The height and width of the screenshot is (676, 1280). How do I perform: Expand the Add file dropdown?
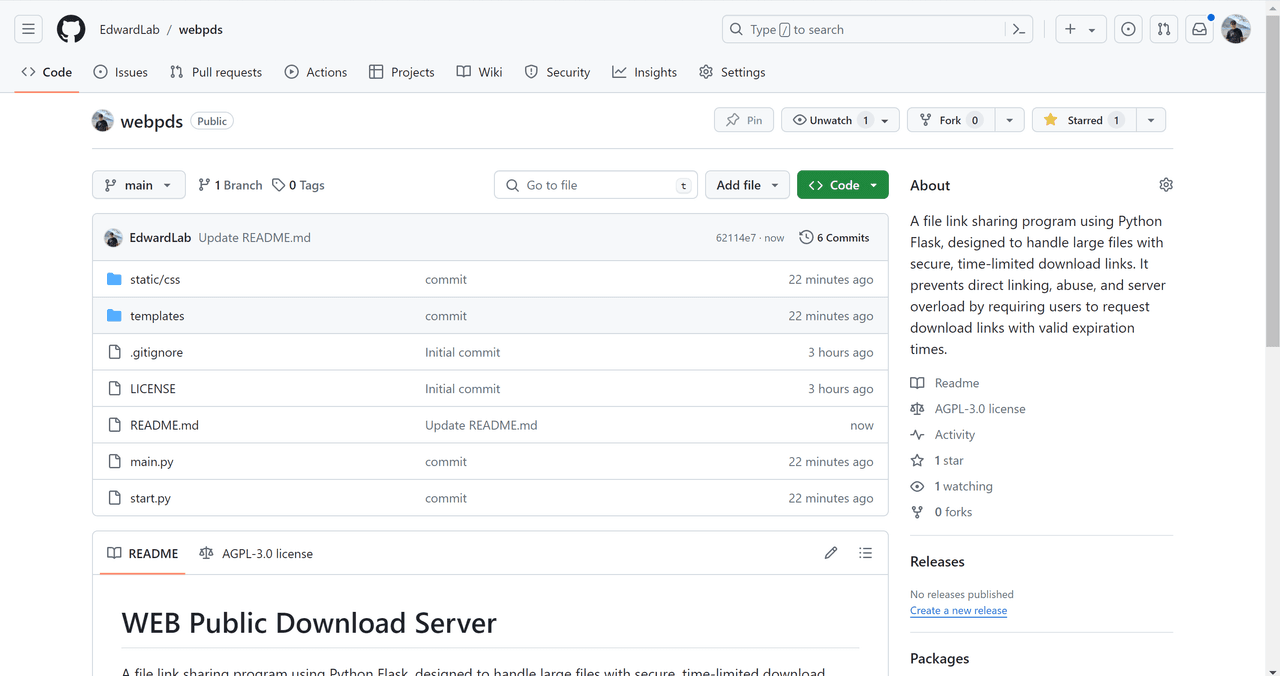(747, 185)
